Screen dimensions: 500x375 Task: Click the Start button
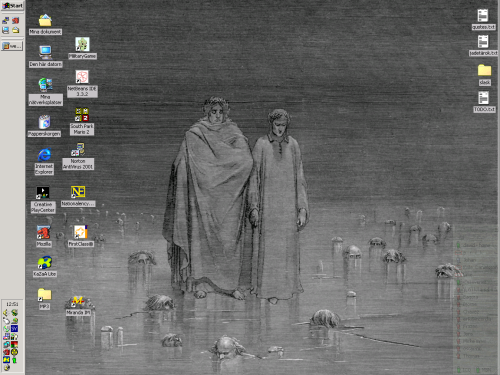12,6
